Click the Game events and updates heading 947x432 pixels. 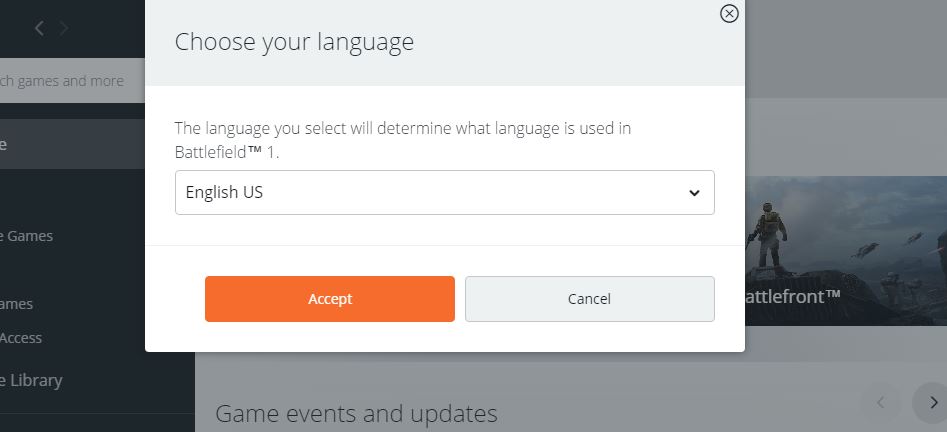point(356,413)
